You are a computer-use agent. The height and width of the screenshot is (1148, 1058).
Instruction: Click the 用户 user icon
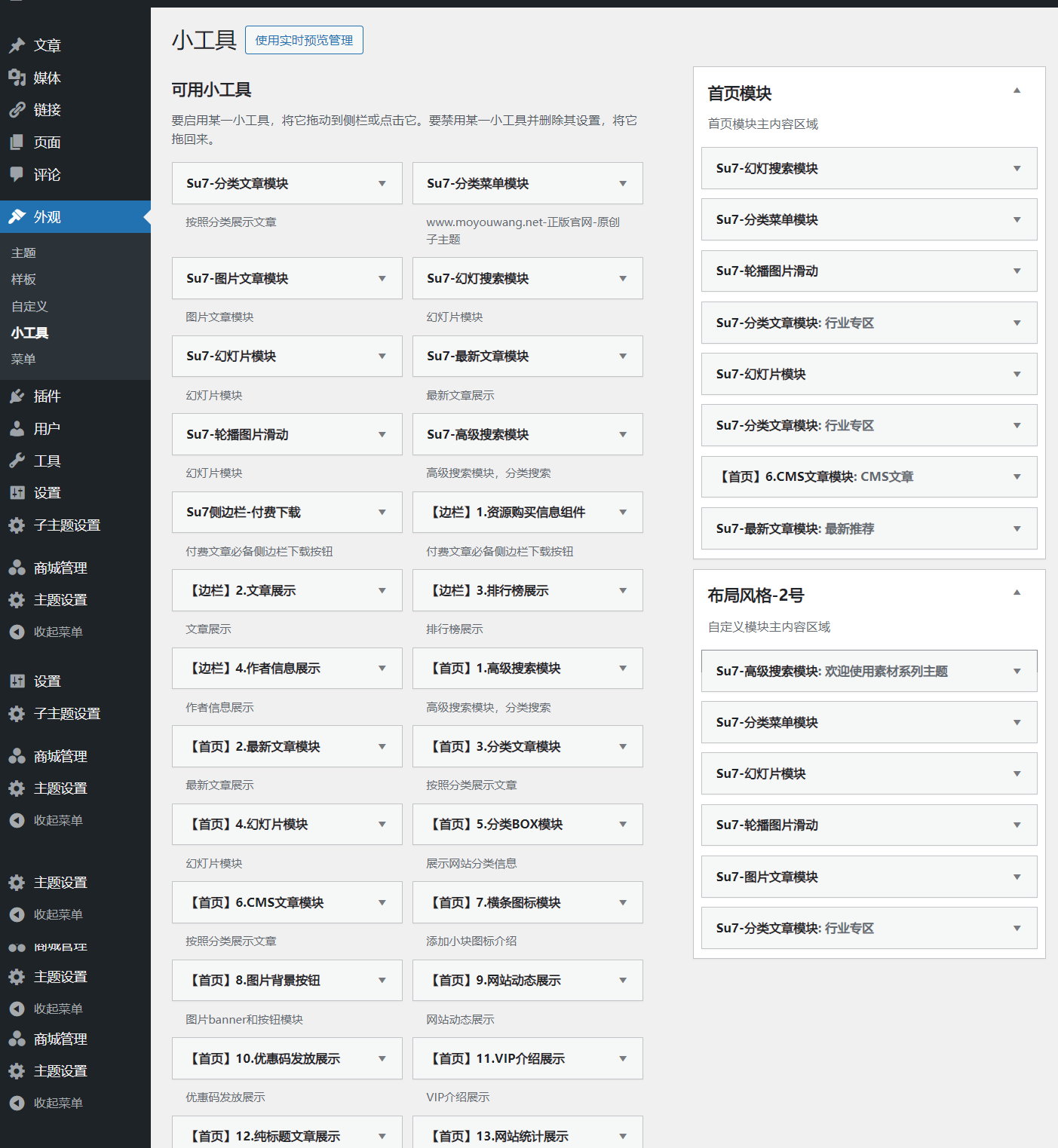pyautogui.click(x=17, y=429)
